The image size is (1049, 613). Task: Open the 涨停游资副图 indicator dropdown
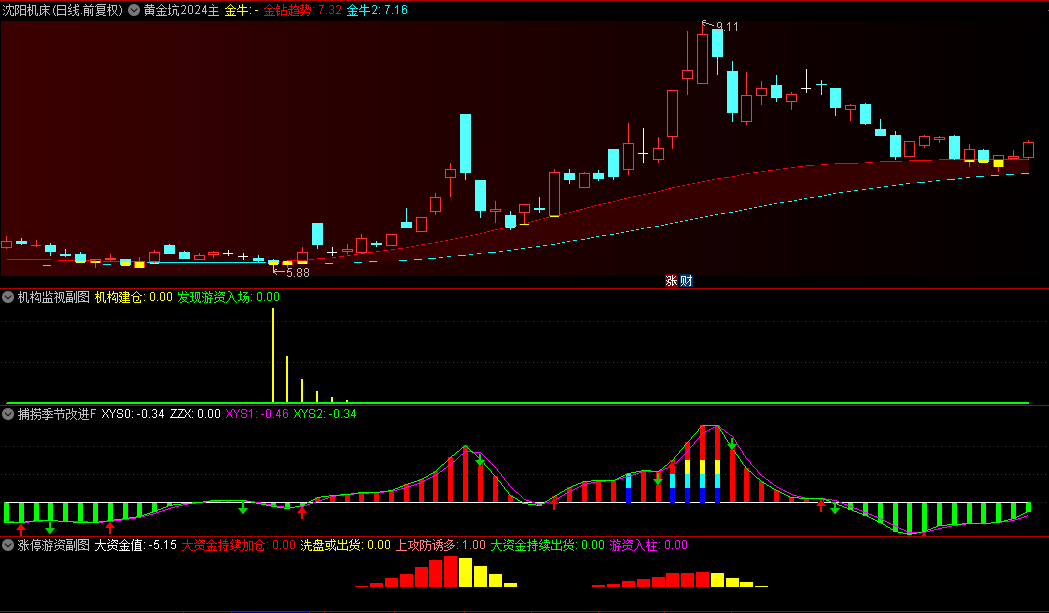(8, 545)
